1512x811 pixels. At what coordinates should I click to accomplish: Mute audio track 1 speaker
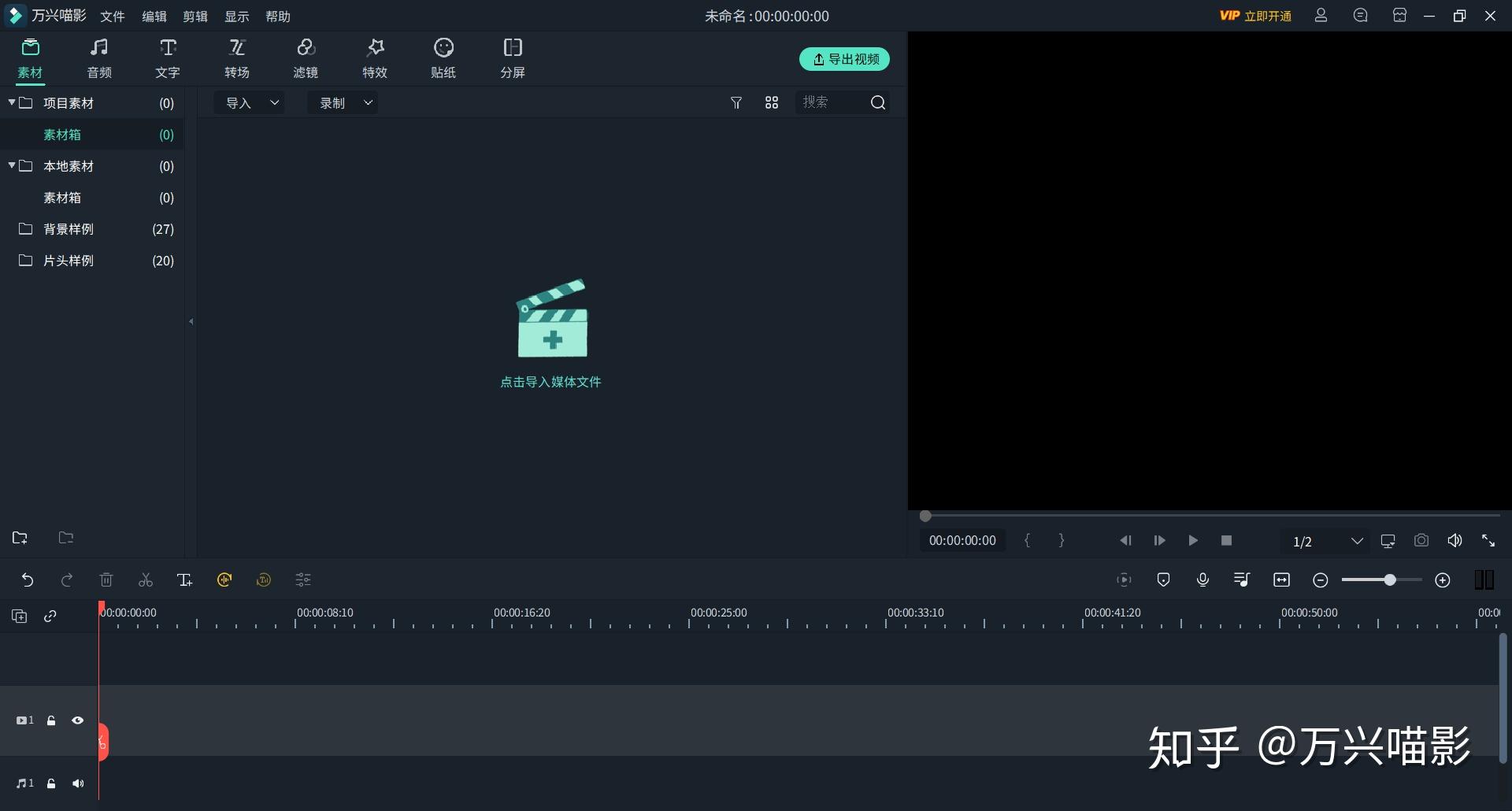pos(78,783)
